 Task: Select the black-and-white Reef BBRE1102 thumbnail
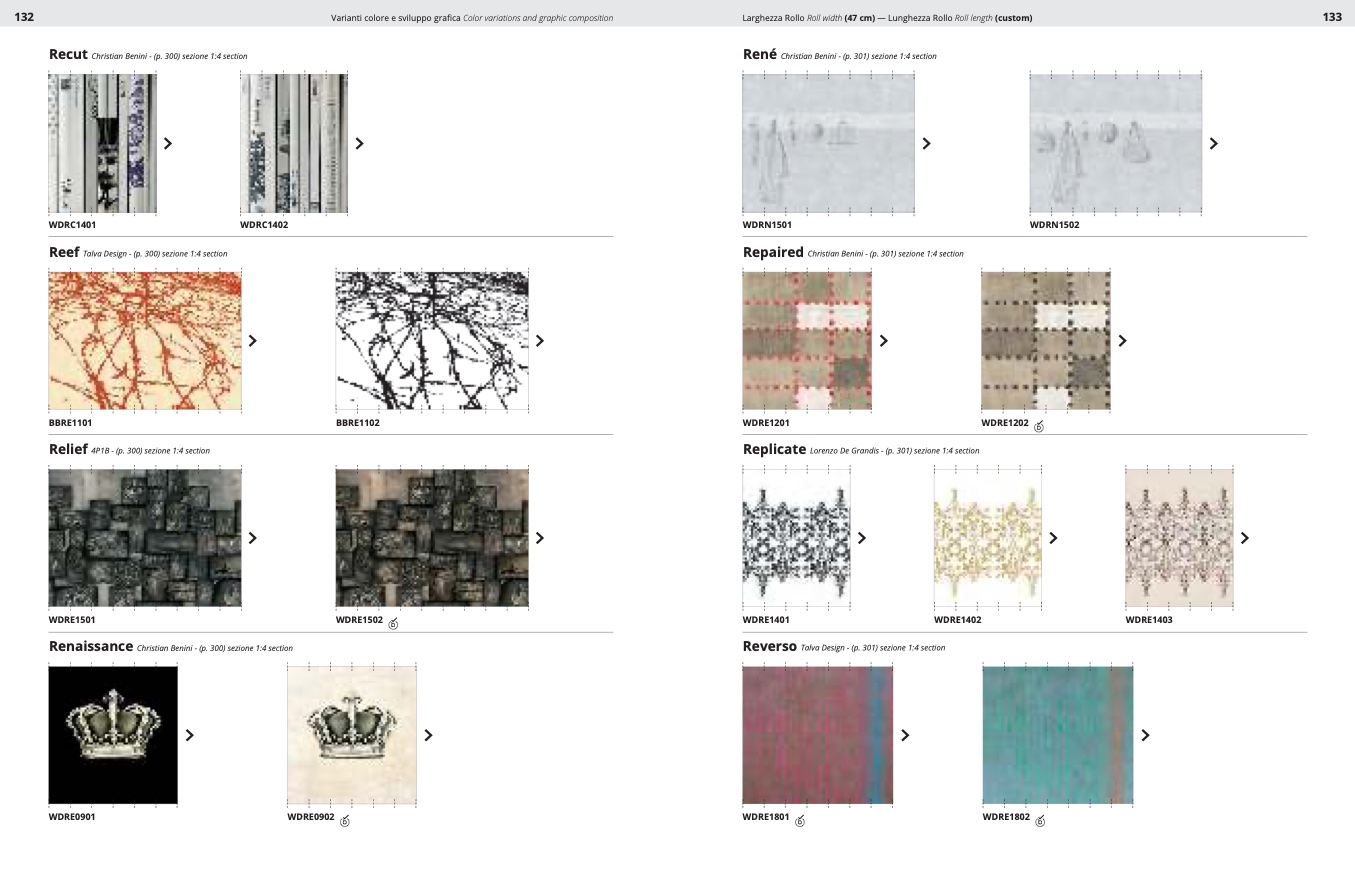tap(432, 340)
